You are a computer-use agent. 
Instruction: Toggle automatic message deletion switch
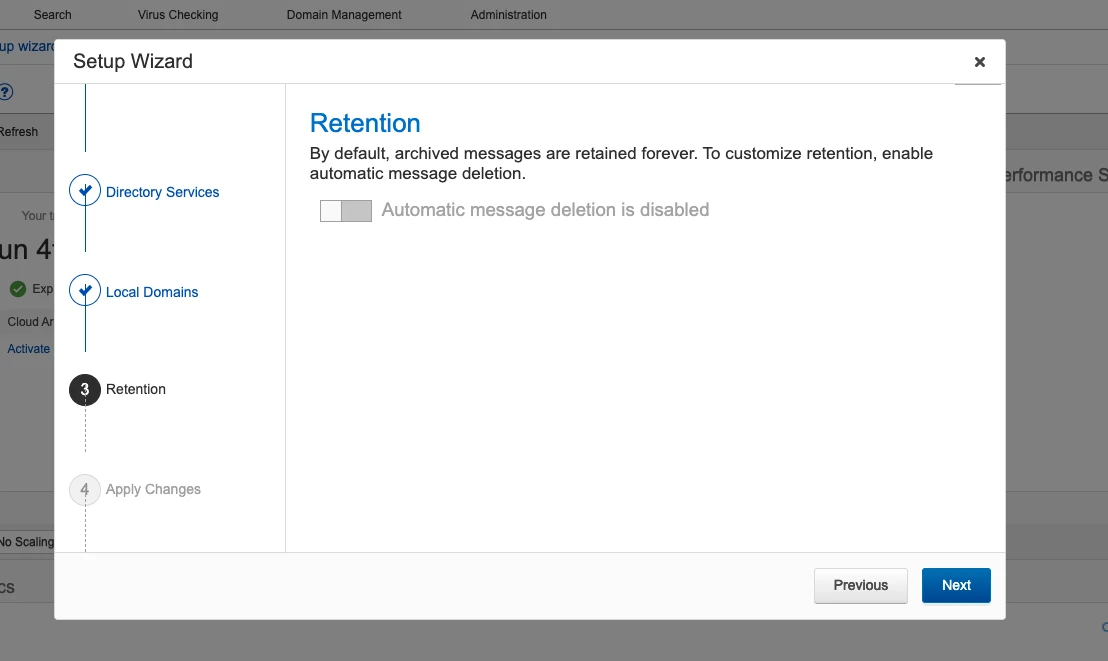pyautogui.click(x=346, y=211)
